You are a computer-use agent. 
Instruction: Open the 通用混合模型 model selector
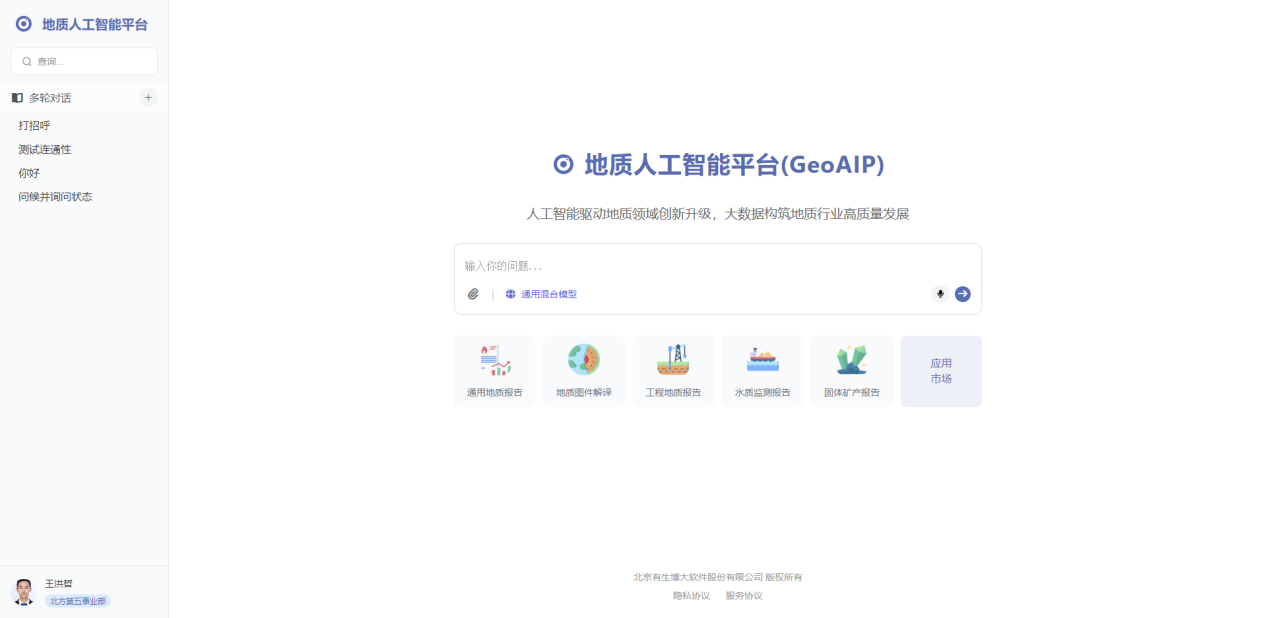click(x=541, y=294)
